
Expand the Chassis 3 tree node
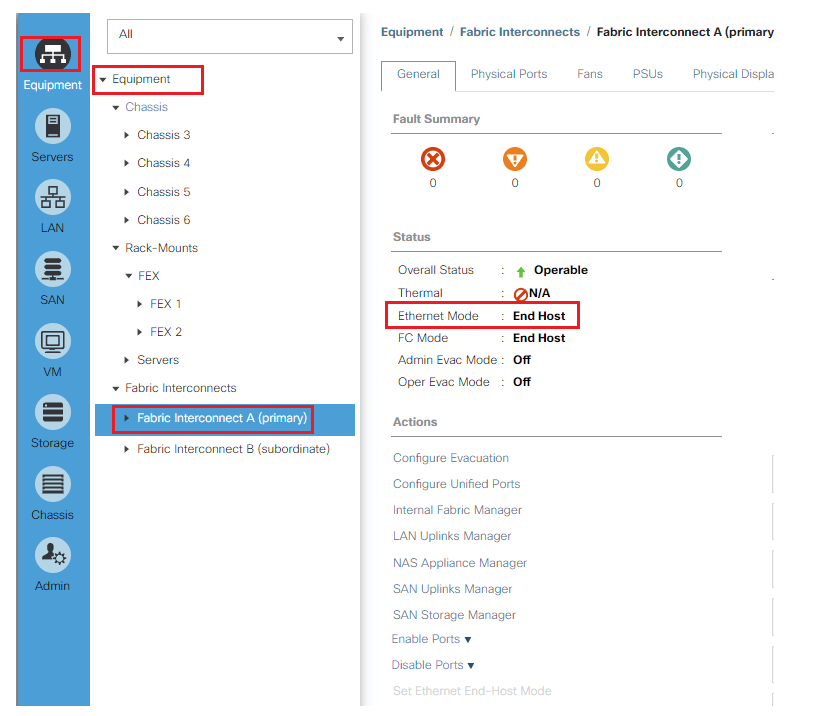pyautogui.click(x=127, y=135)
